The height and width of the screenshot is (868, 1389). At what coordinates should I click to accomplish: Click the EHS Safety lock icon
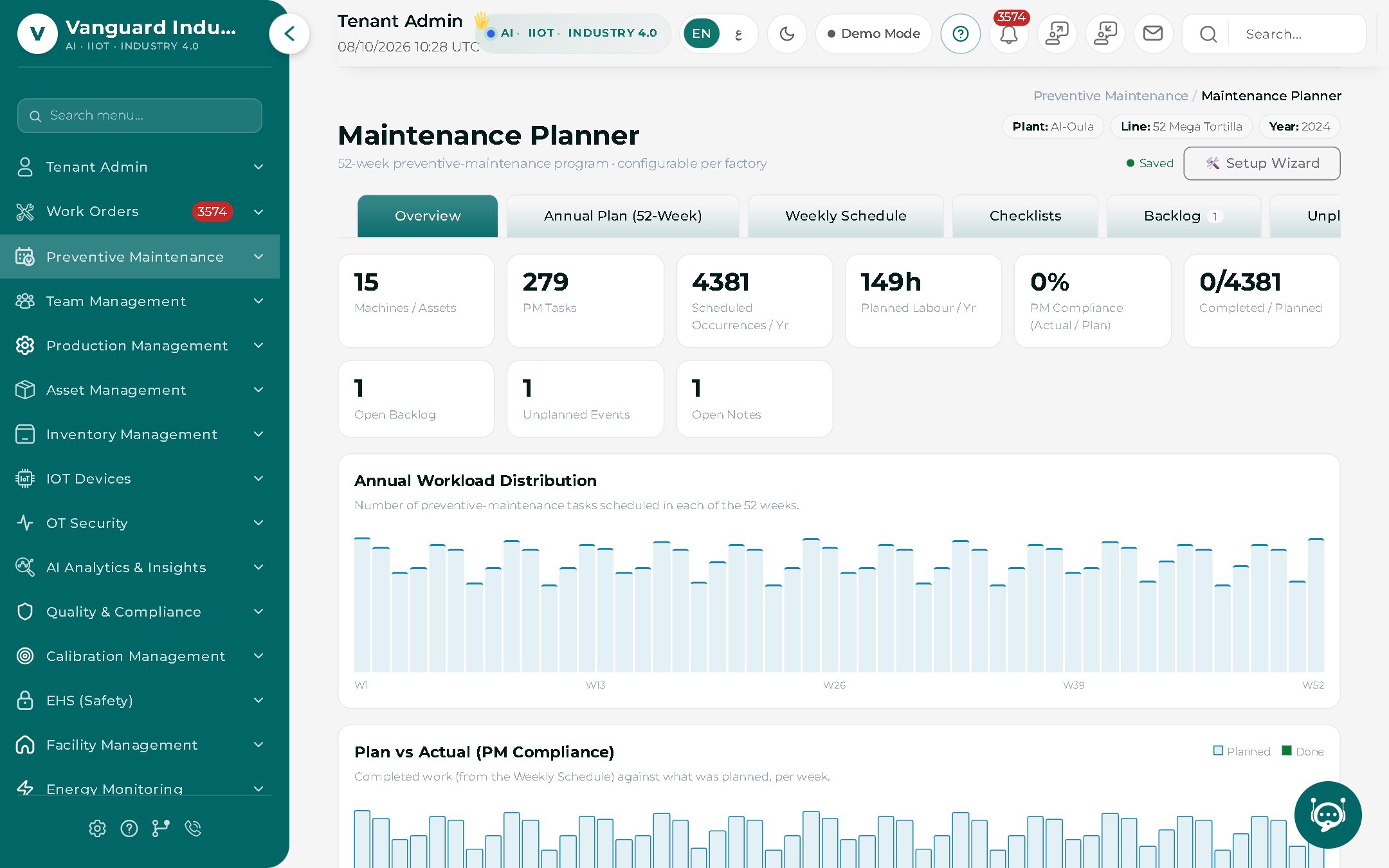25,700
